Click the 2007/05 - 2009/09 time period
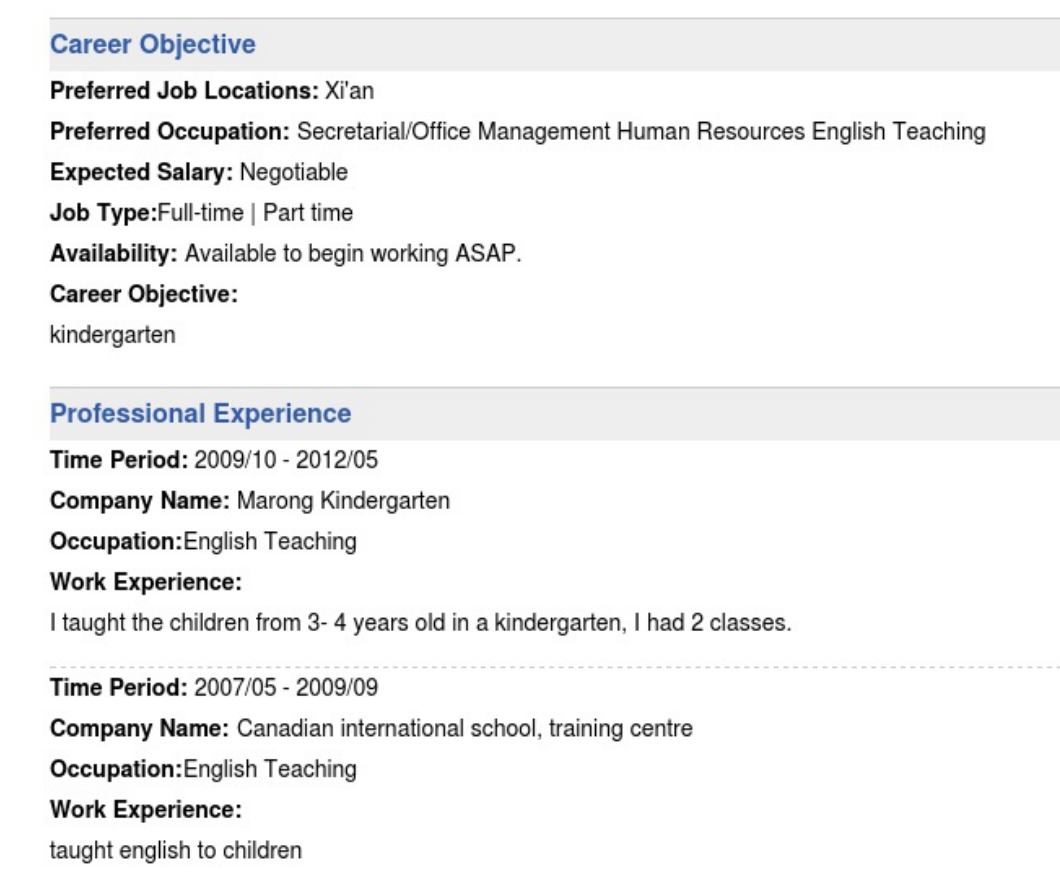Image resolution: width=1060 pixels, height=886 pixels. pos(286,688)
